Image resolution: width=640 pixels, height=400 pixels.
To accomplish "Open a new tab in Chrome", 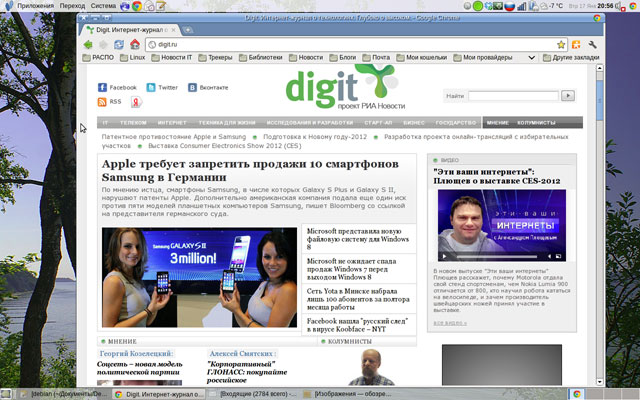I will tap(187, 30).
